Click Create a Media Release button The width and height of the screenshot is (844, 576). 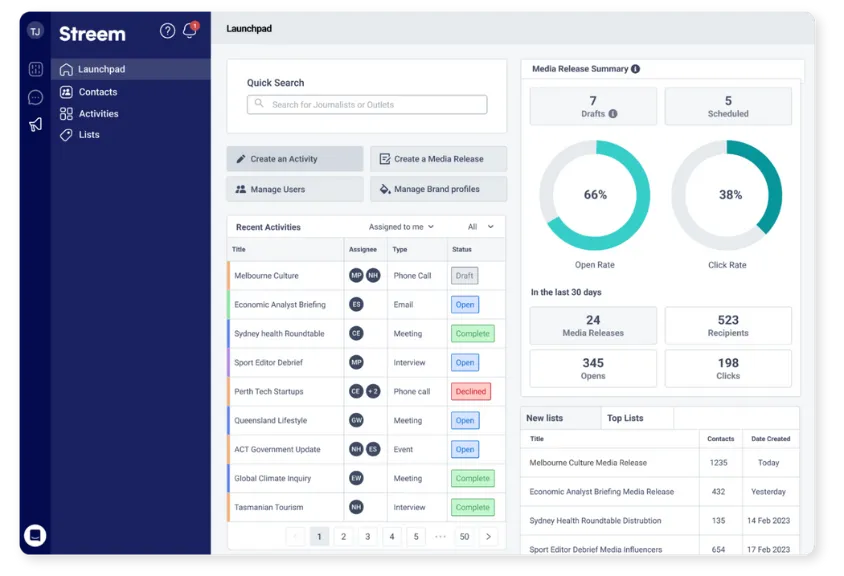point(439,159)
